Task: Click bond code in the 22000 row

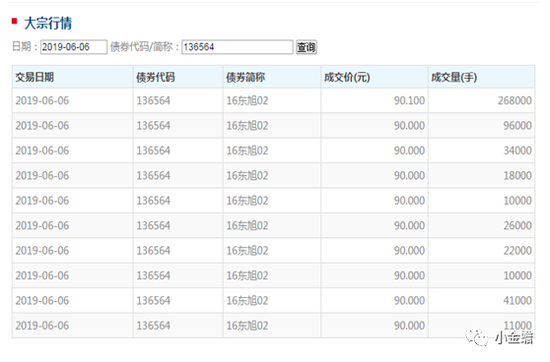Action: coord(153,250)
